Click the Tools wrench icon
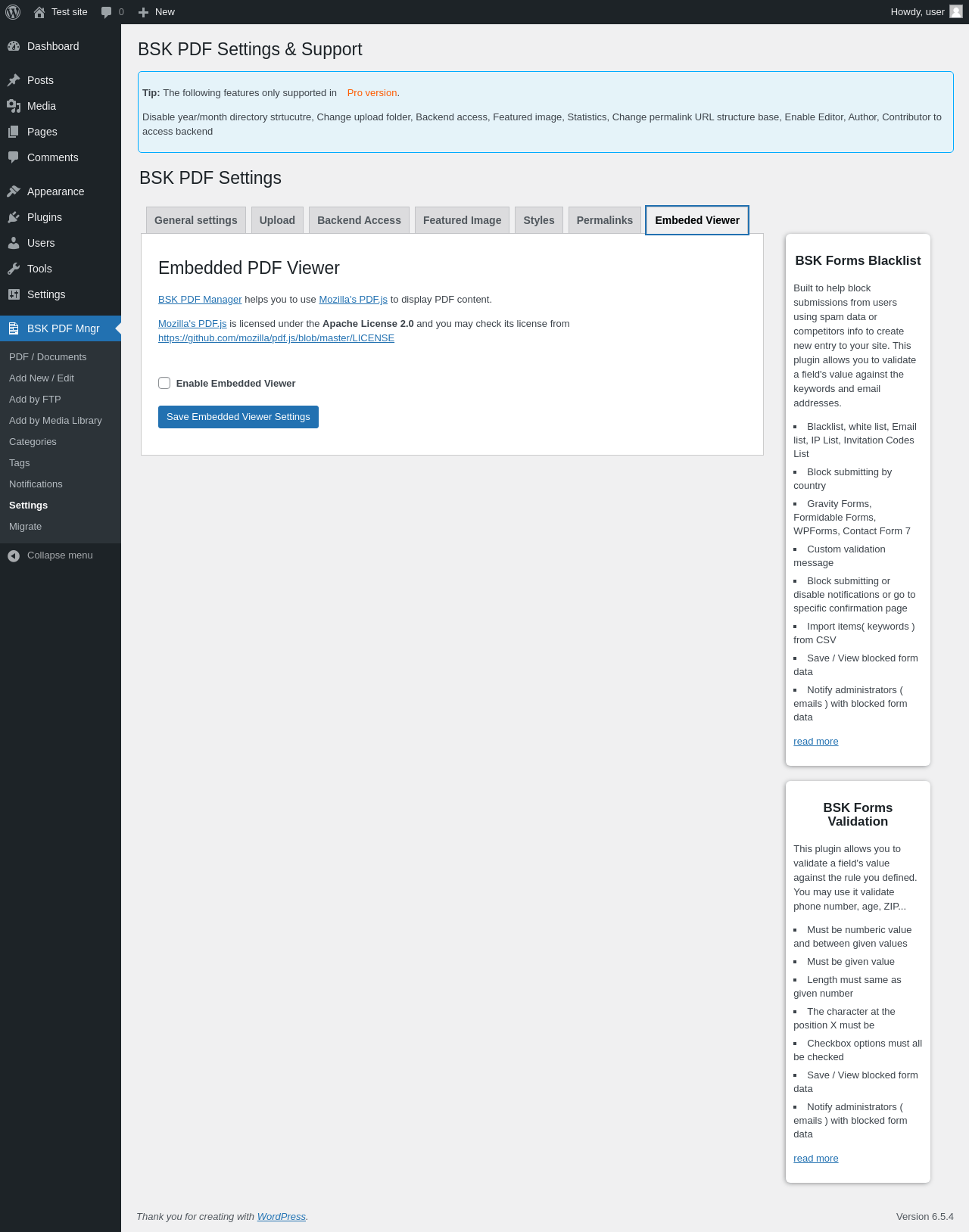969x1232 pixels. point(14,269)
